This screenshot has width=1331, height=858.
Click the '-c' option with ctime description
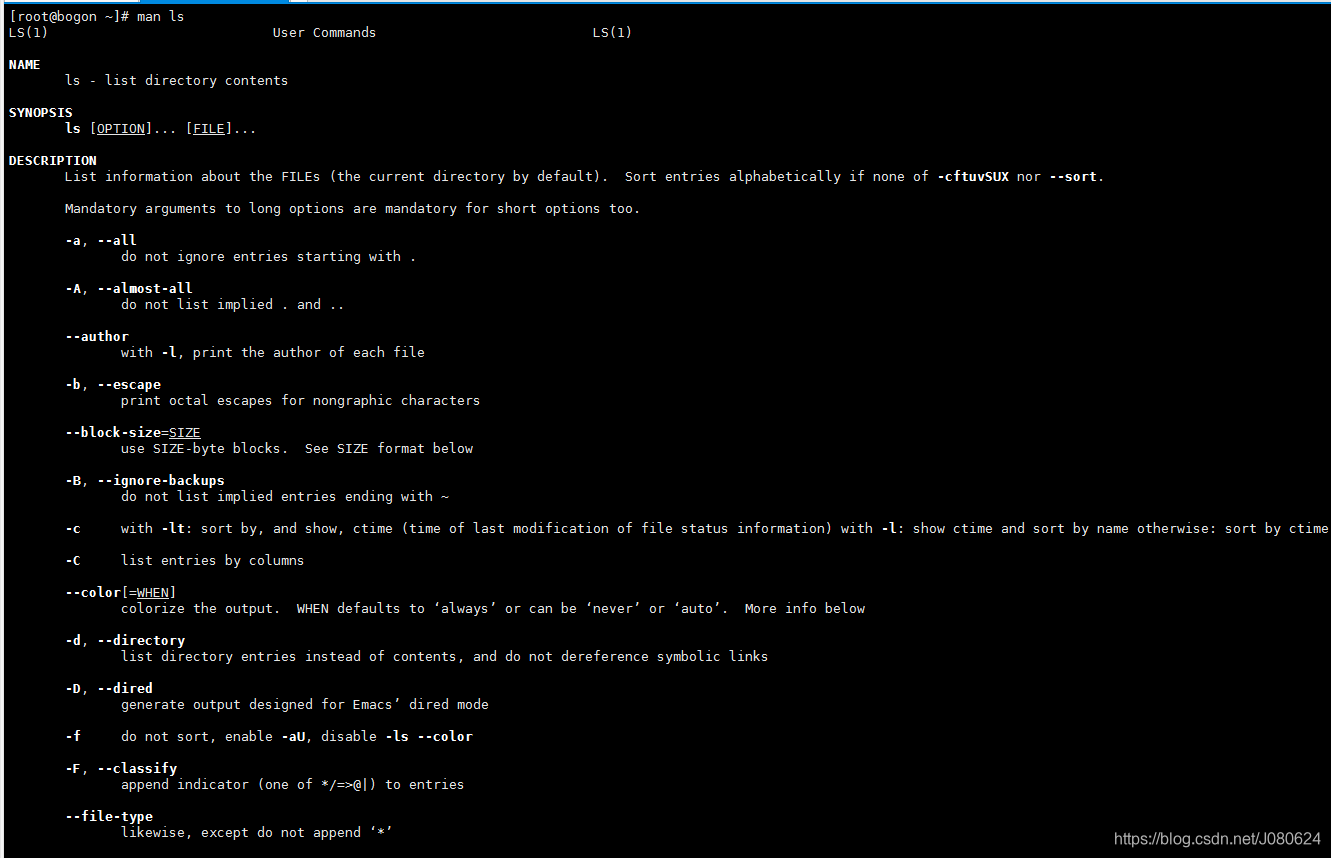(697, 528)
